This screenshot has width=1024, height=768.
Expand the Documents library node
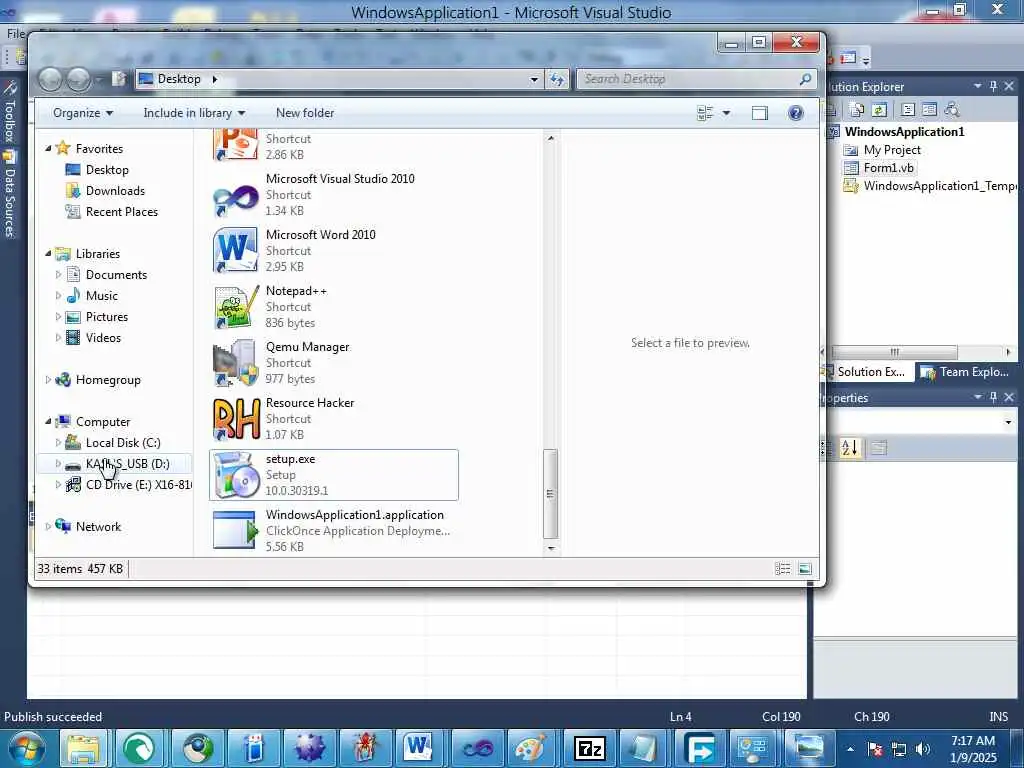pyautogui.click(x=58, y=275)
